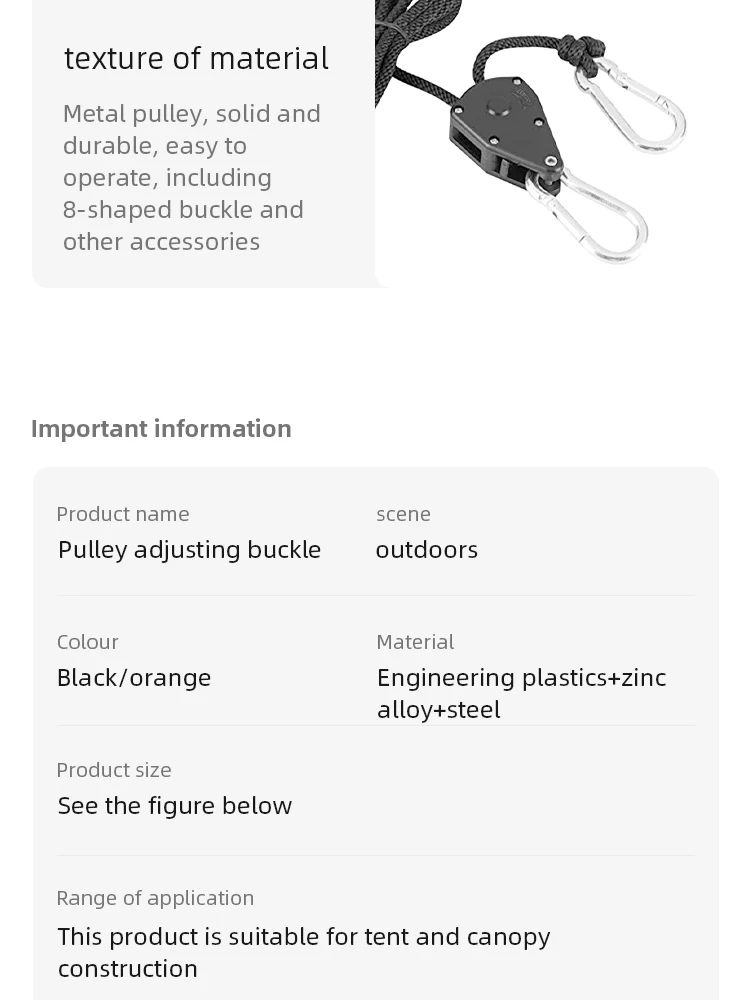Click 'See the figure below' text
This screenshot has height=1000, width=750.
pos(175,805)
